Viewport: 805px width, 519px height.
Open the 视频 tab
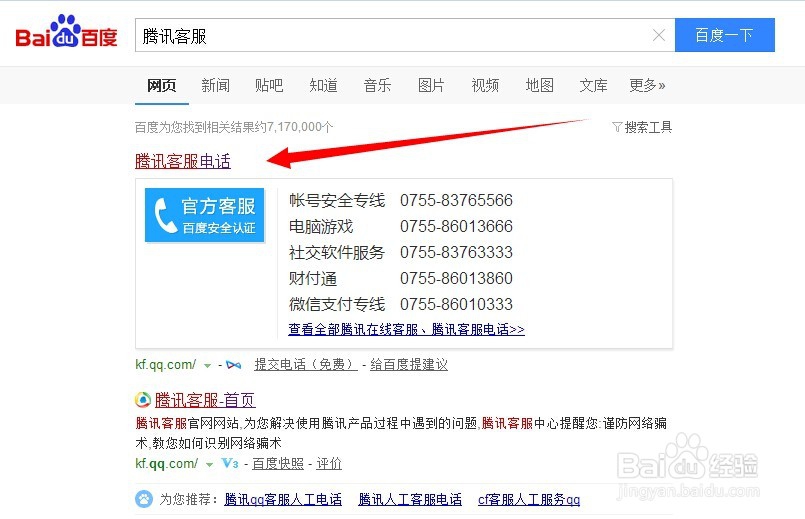click(485, 85)
